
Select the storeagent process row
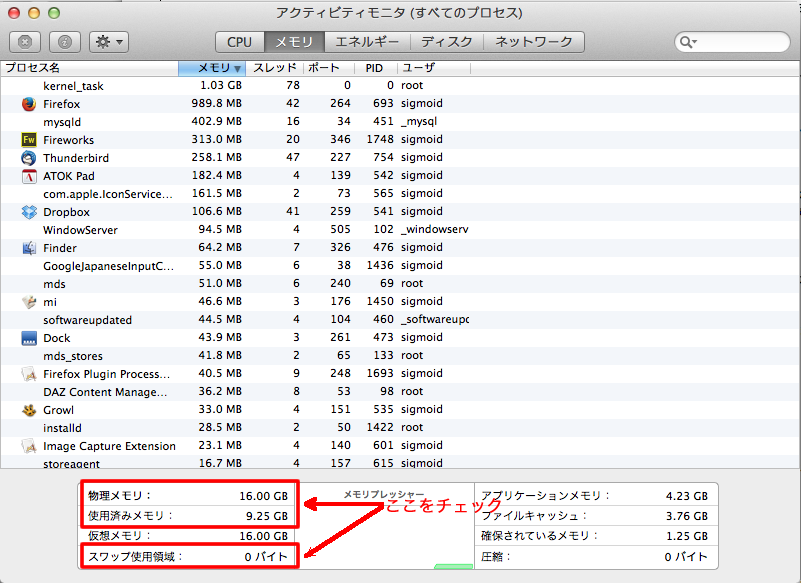click(400, 462)
